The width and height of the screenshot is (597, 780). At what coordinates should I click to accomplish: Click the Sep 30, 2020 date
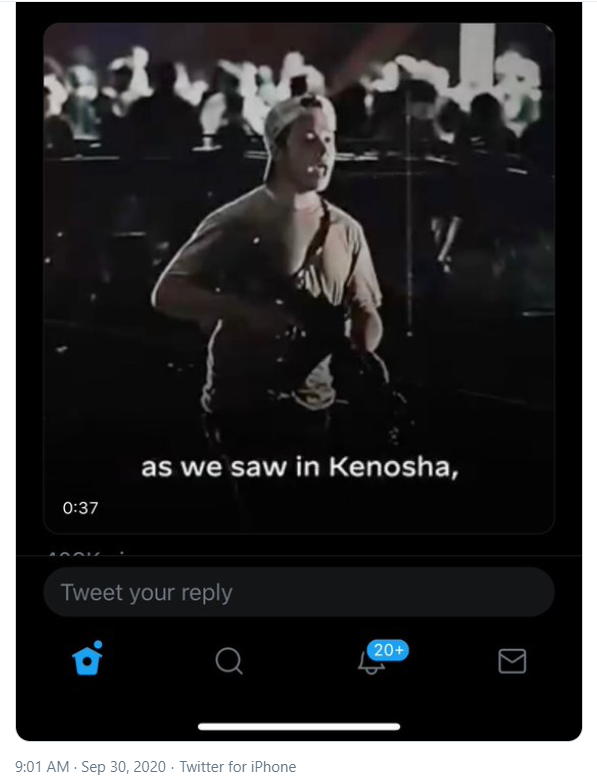pos(123,767)
